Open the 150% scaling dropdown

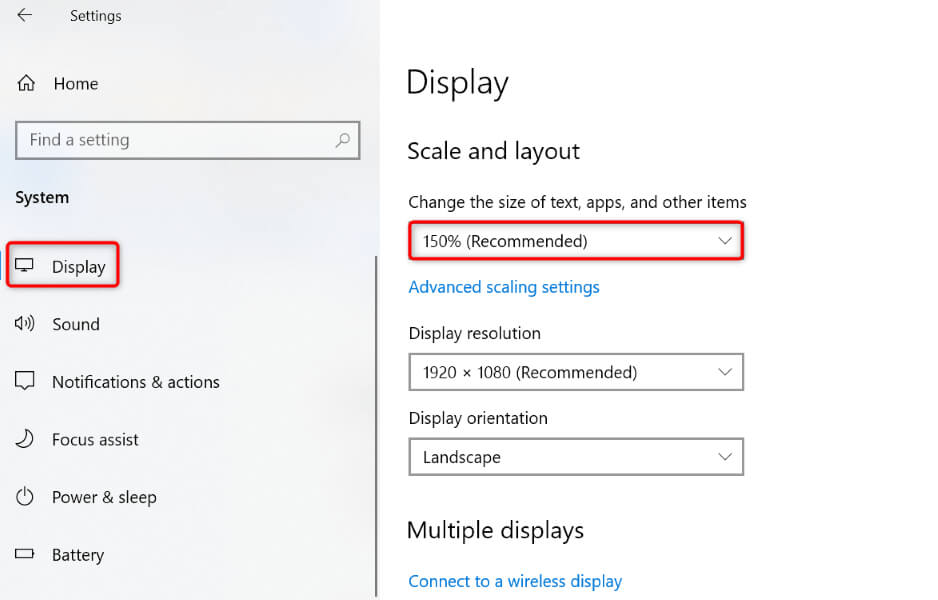[x=576, y=241]
